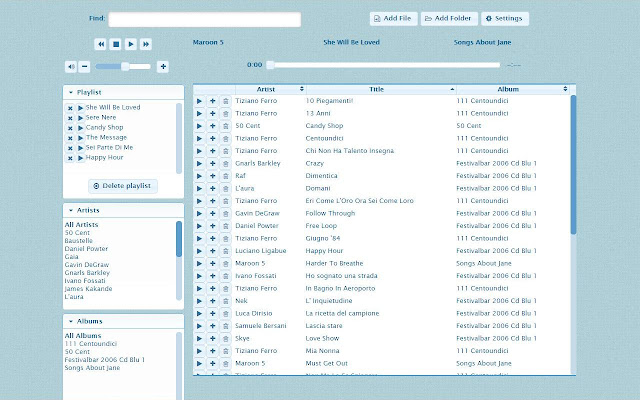Filter by artist Gnarls Barkley
The height and width of the screenshot is (400, 640).
(x=87, y=273)
